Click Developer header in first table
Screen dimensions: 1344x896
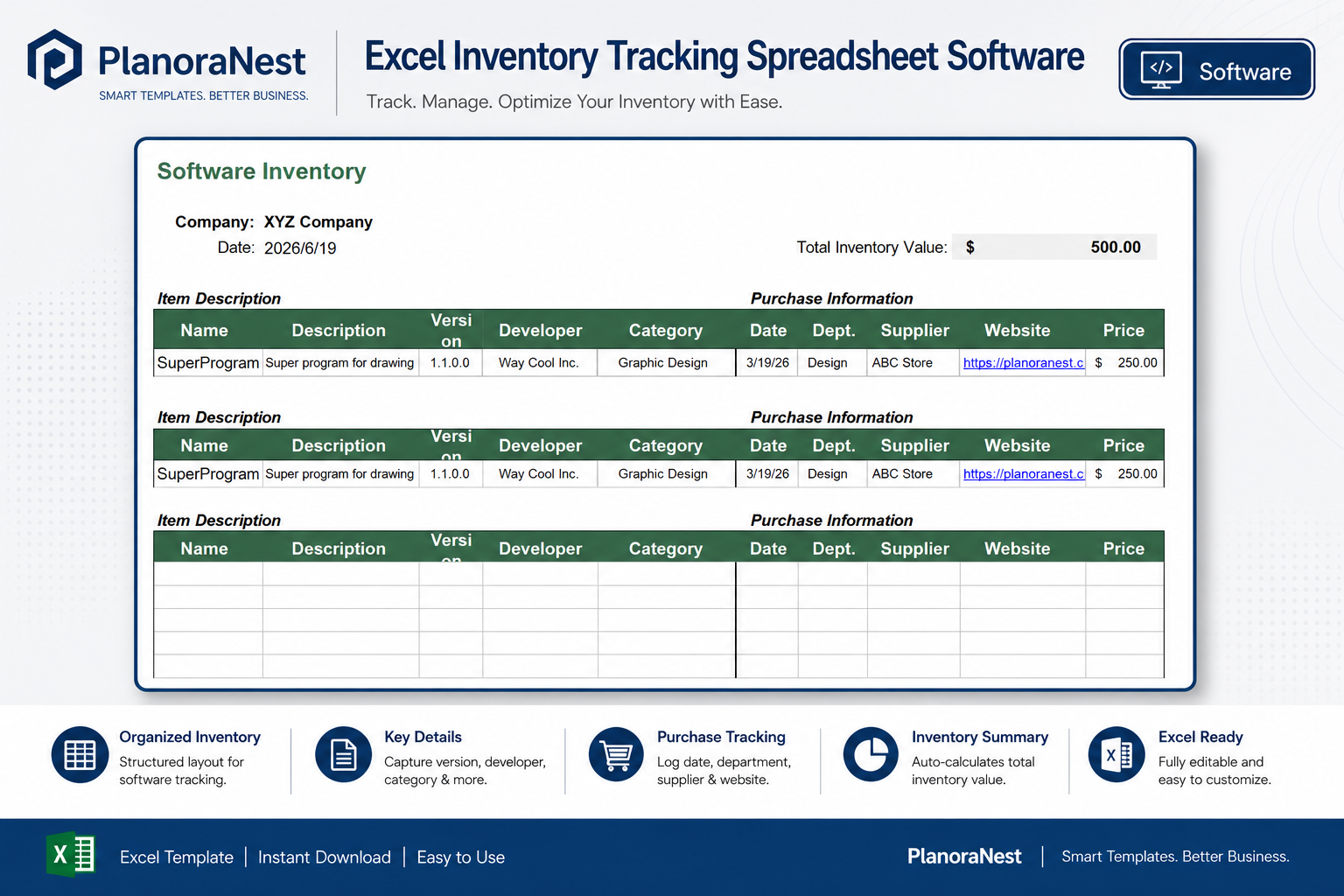tap(540, 330)
